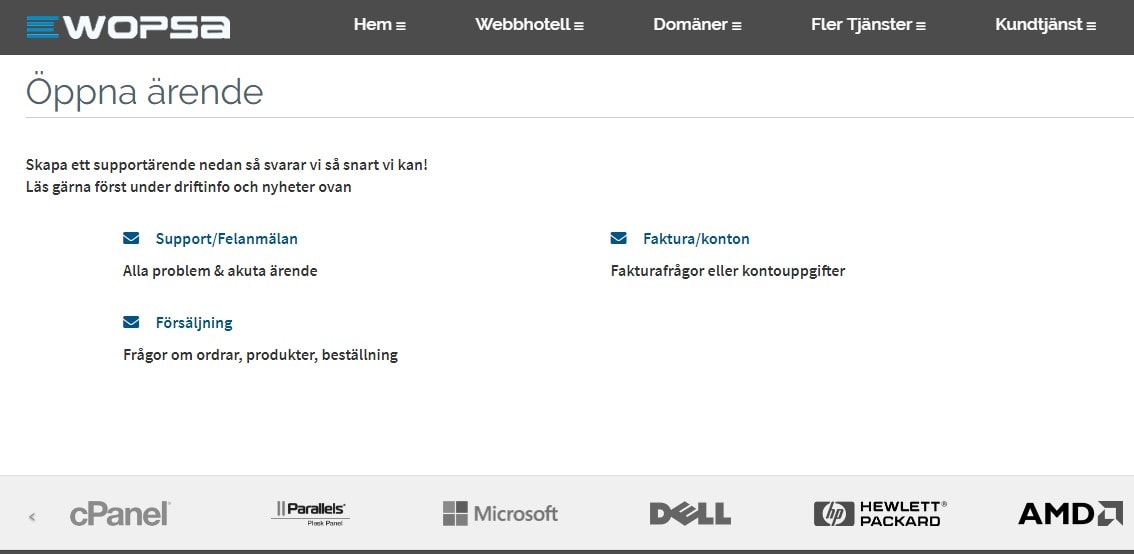Click the Öppna ärende page heading
The image size is (1134, 554).
[145, 92]
